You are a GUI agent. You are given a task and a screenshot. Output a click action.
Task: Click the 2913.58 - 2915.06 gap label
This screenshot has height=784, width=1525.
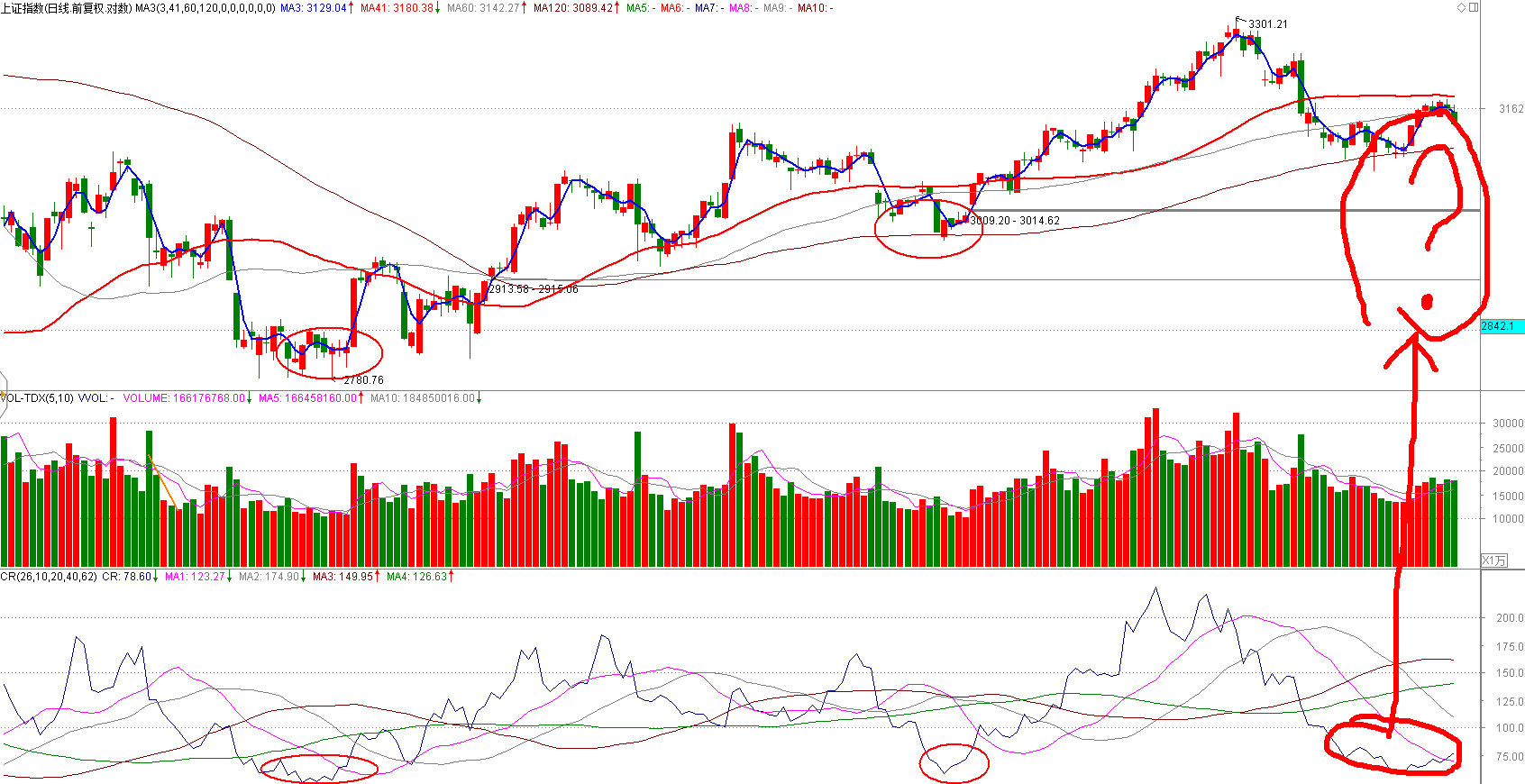click(534, 289)
